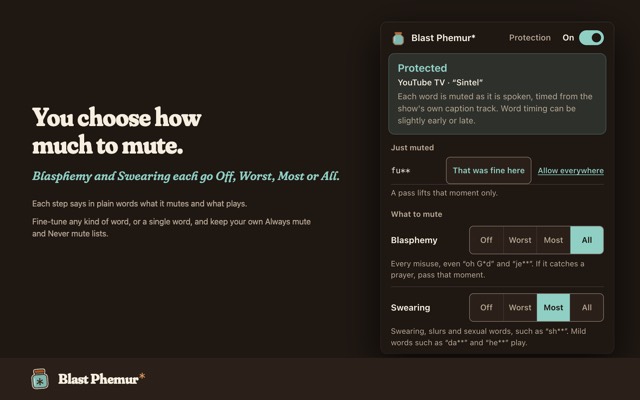
Task: Select Most for Swearing muting
Action: pyautogui.click(x=553, y=307)
